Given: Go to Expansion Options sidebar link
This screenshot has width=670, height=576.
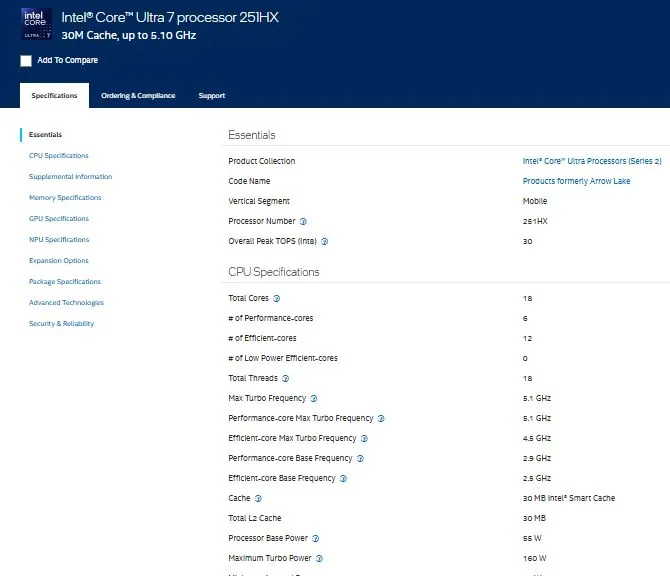Looking at the screenshot, I should [x=59, y=260].
